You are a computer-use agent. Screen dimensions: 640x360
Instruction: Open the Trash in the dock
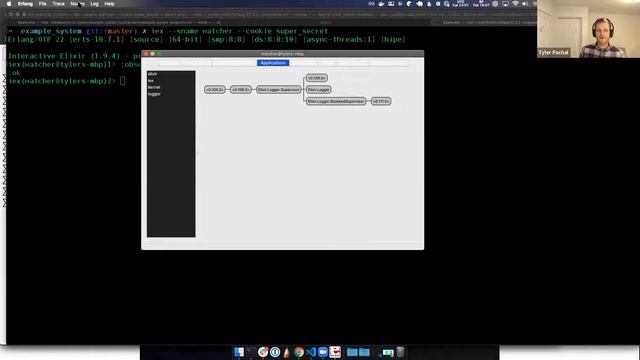pyautogui.click(x=400, y=352)
